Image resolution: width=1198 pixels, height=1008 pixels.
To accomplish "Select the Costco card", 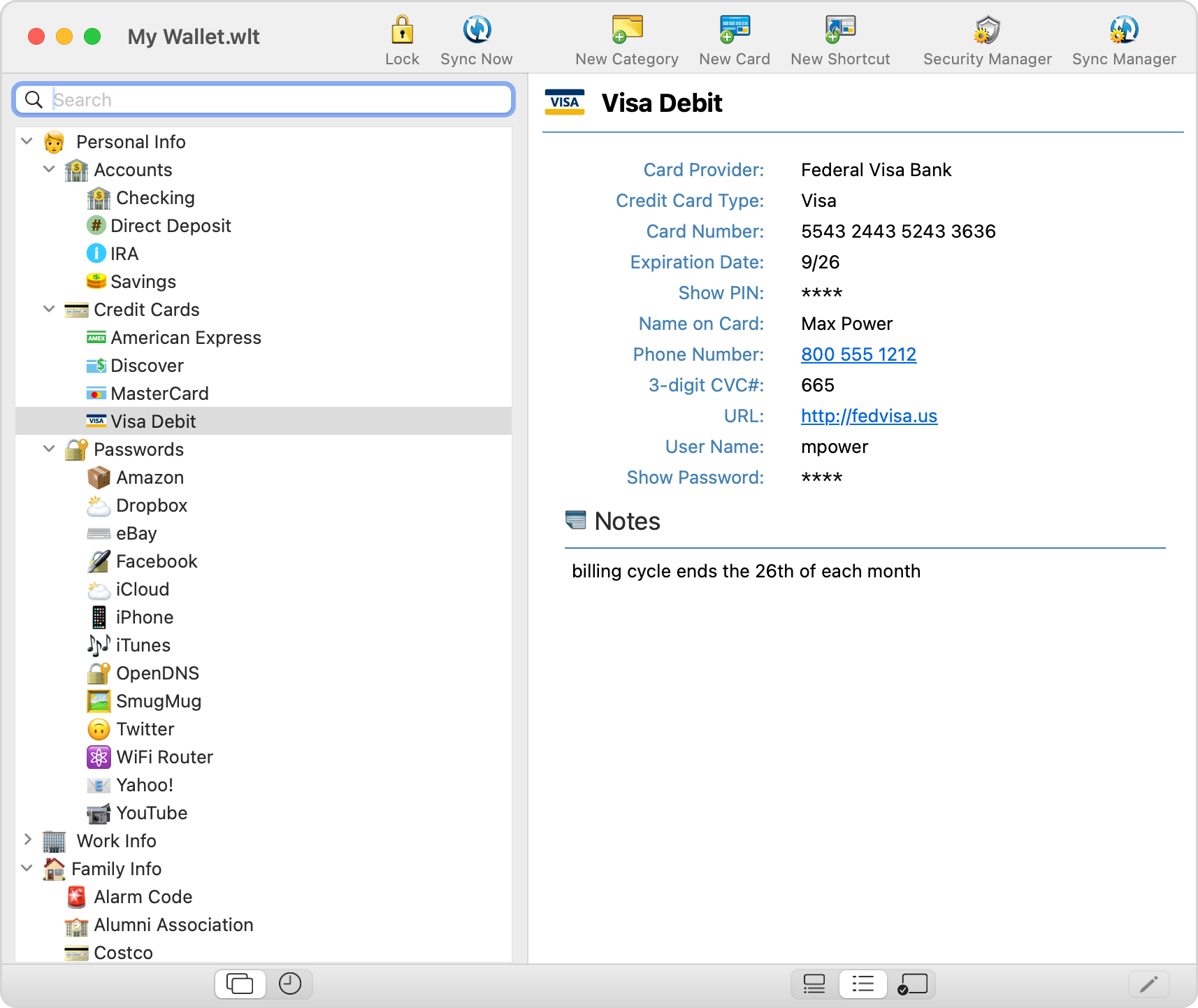I will (264, 951).
